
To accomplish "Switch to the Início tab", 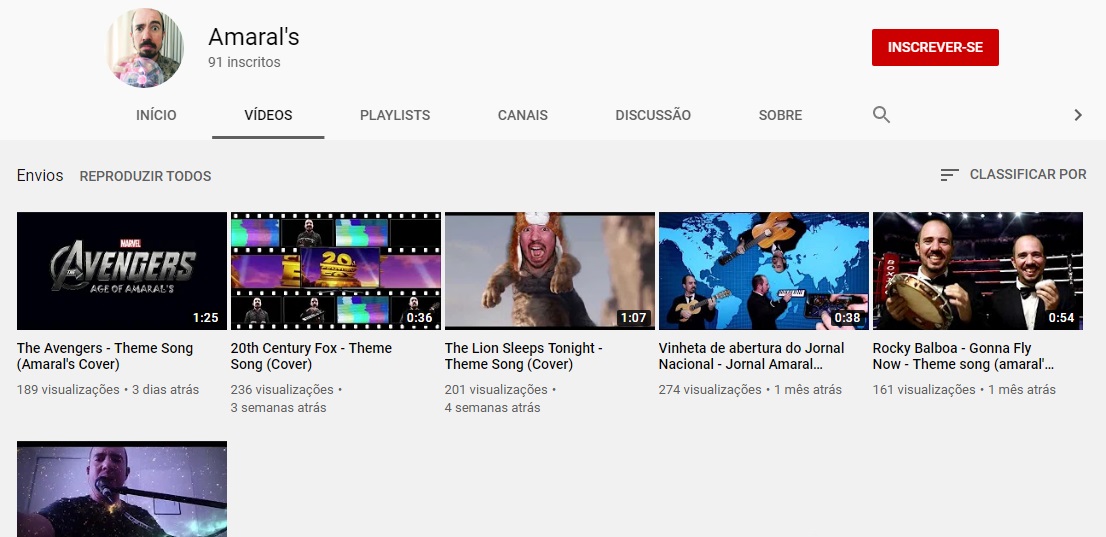I will (156, 115).
